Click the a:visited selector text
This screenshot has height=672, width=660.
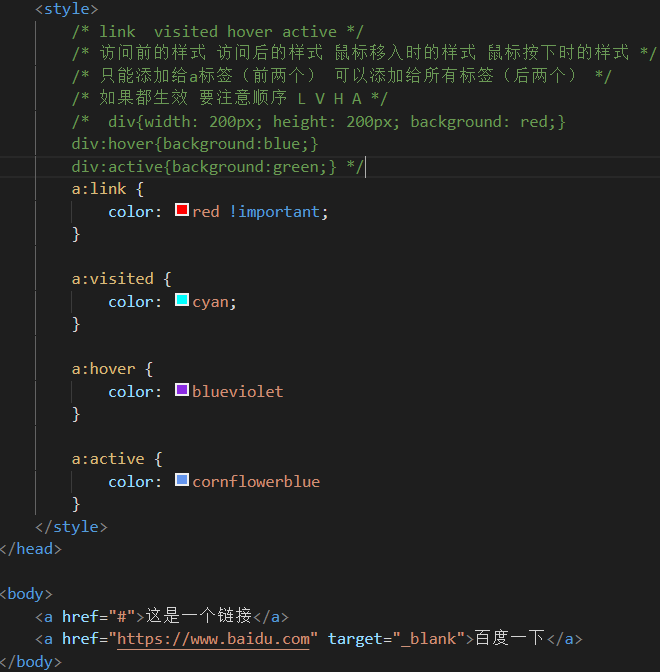pyautogui.click(x=113, y=279)
